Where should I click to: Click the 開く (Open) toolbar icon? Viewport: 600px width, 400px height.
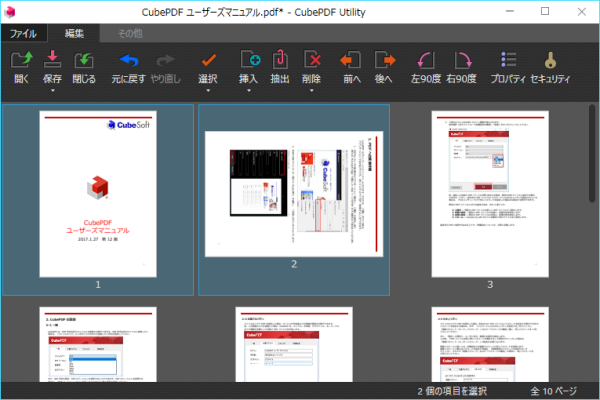[21, 60]
